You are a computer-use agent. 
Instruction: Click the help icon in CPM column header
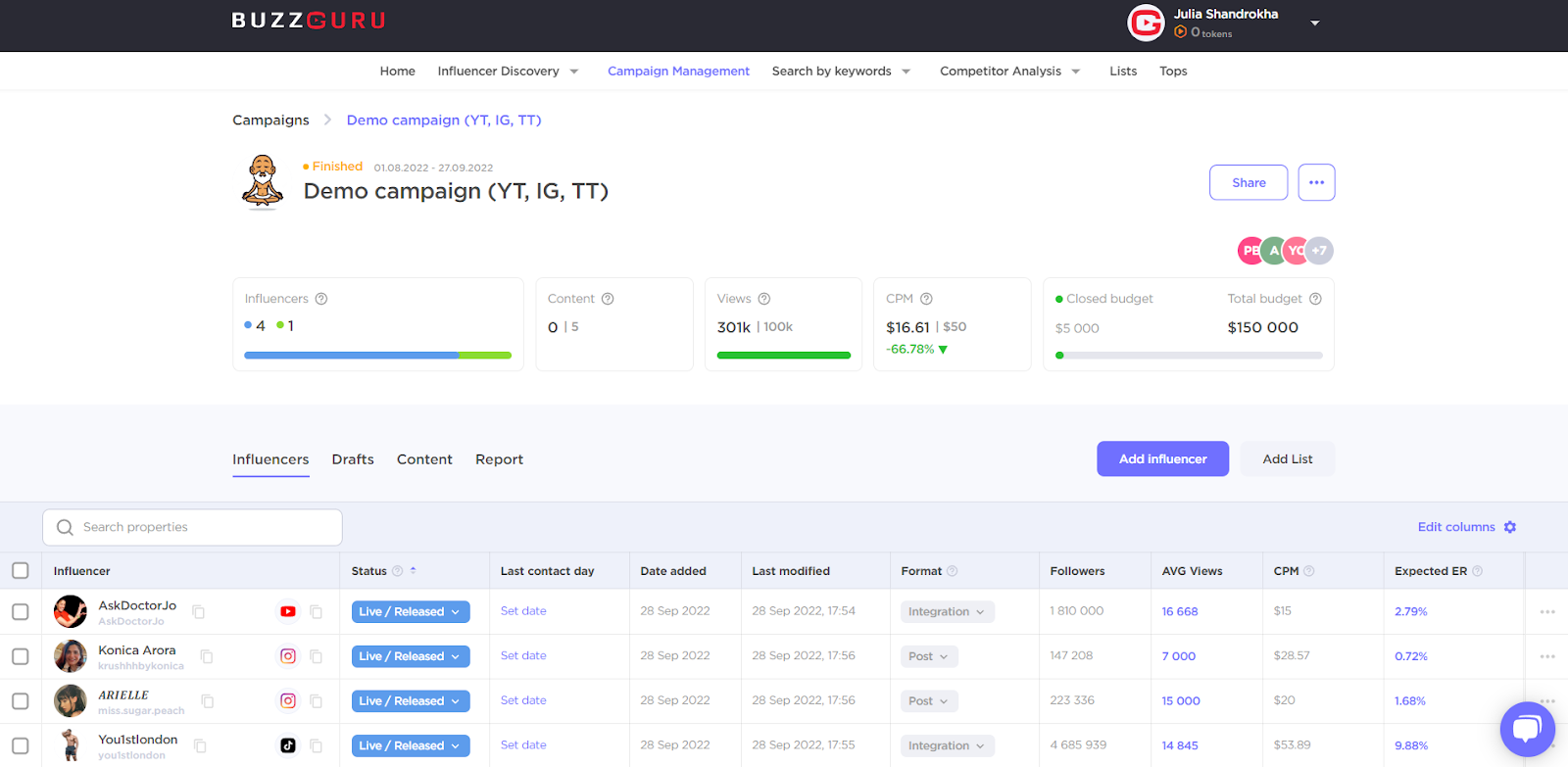[x=1309, y=571]
